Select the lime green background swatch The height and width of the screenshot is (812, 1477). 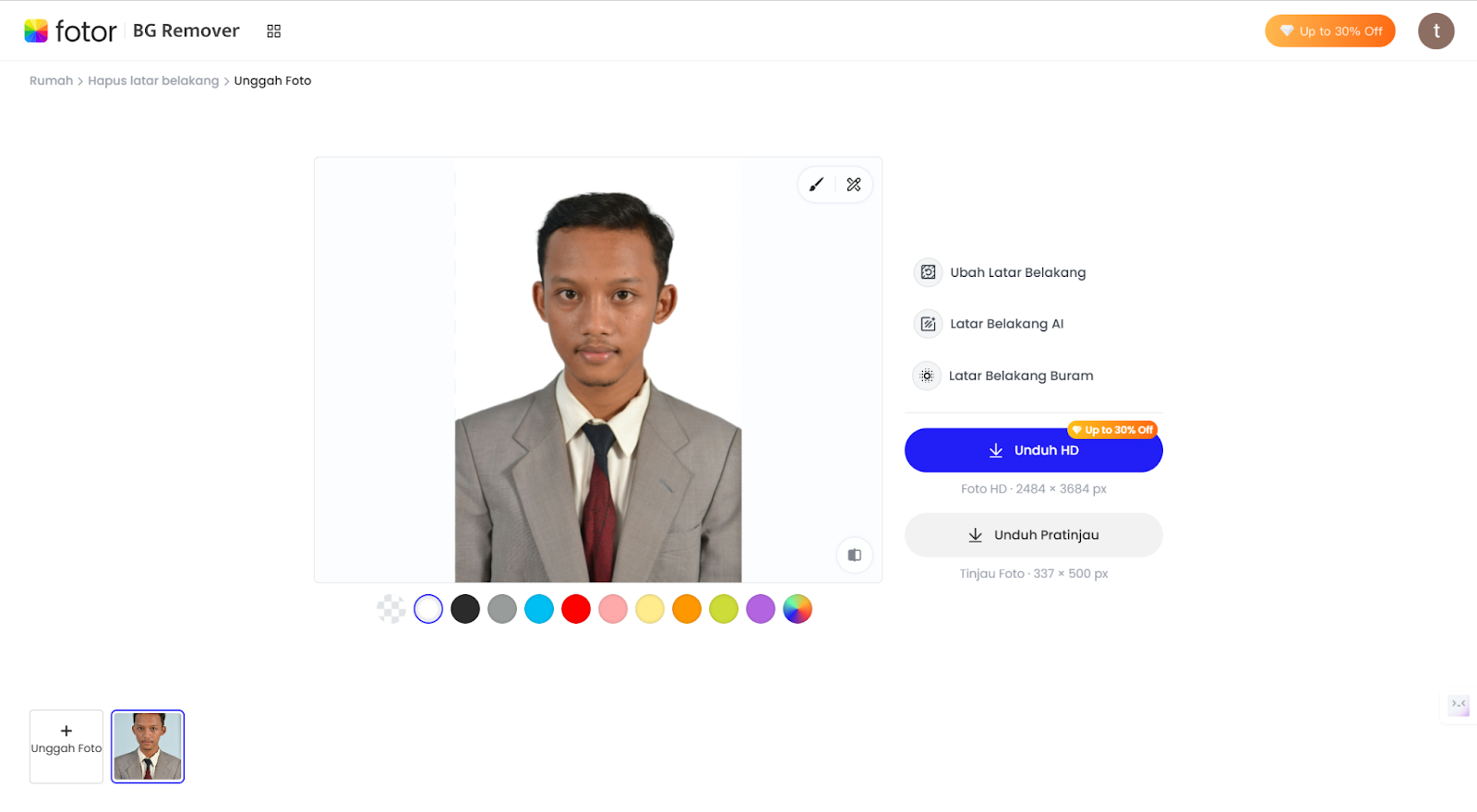point(724,609)
